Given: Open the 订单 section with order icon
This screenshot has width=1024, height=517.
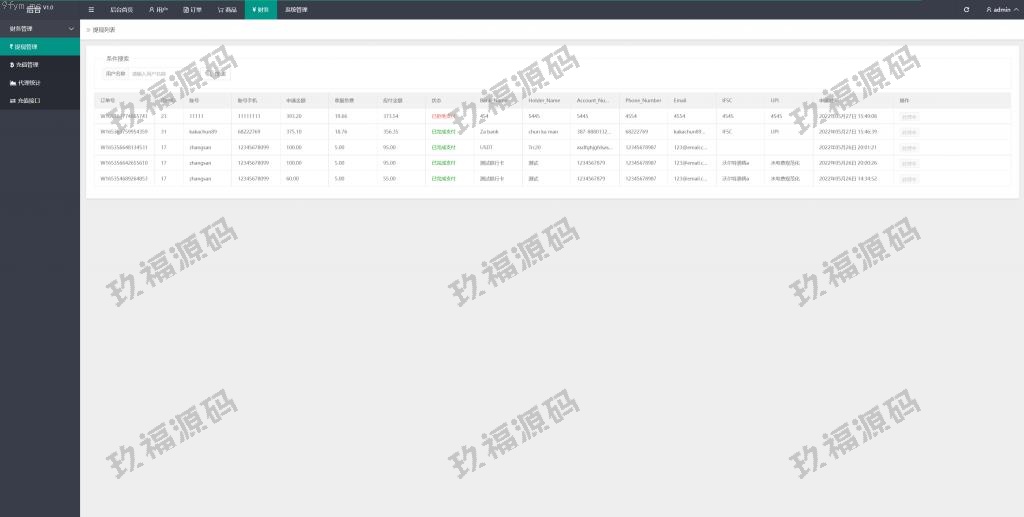Looking at the screenshot, I should pyautogui.click(x=192, y=9).
